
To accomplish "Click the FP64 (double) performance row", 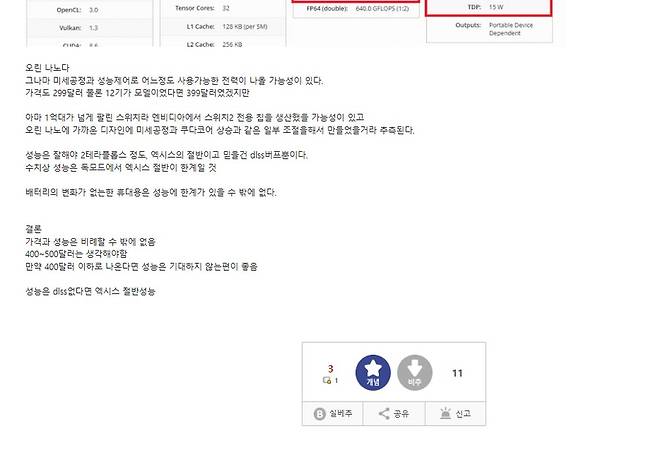I will pyautogui.click(x=356, y=8).
